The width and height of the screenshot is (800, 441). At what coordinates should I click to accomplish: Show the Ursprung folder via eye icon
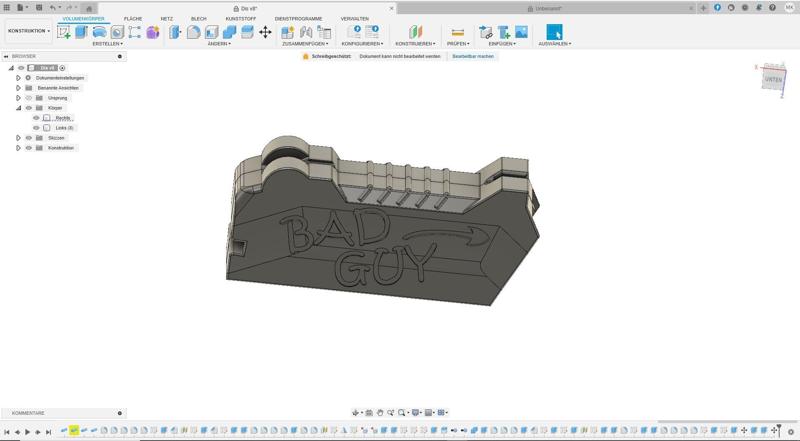coord(28,98)
